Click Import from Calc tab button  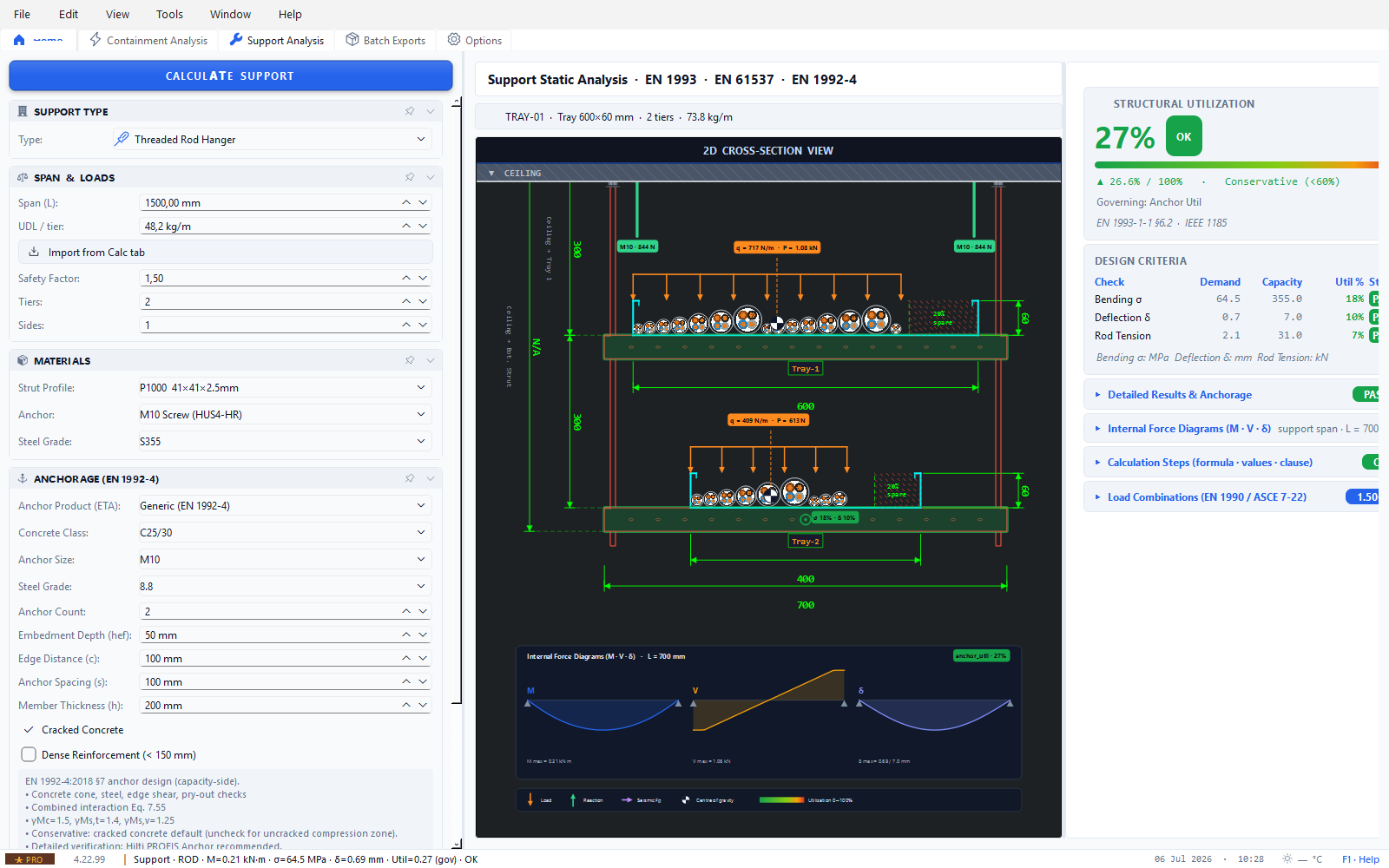click(225, 252)
